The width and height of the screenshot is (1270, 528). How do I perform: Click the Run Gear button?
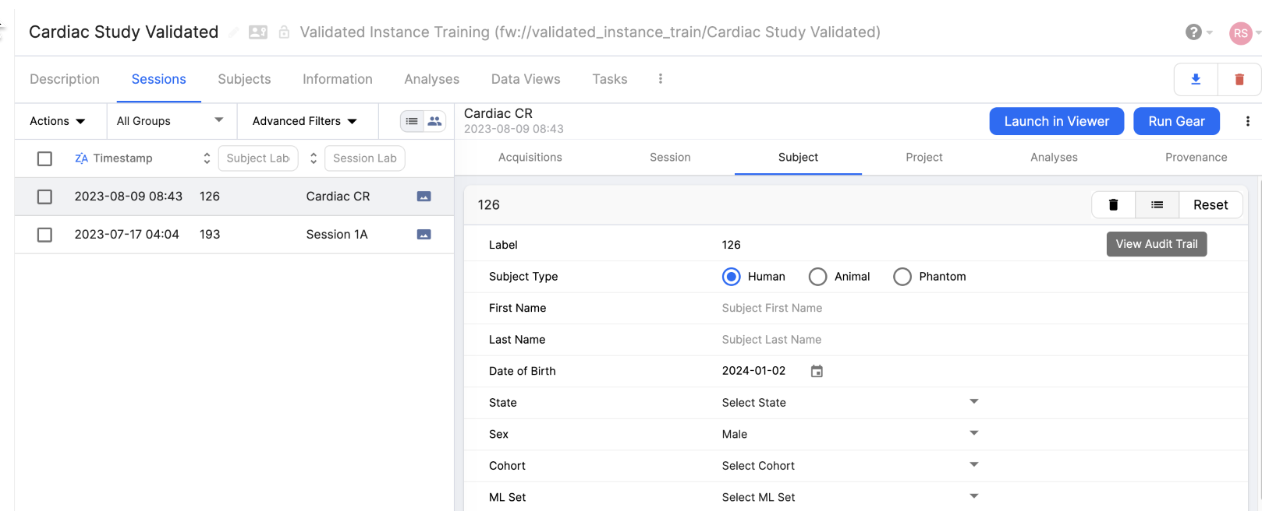click(x=1176, y=121)
